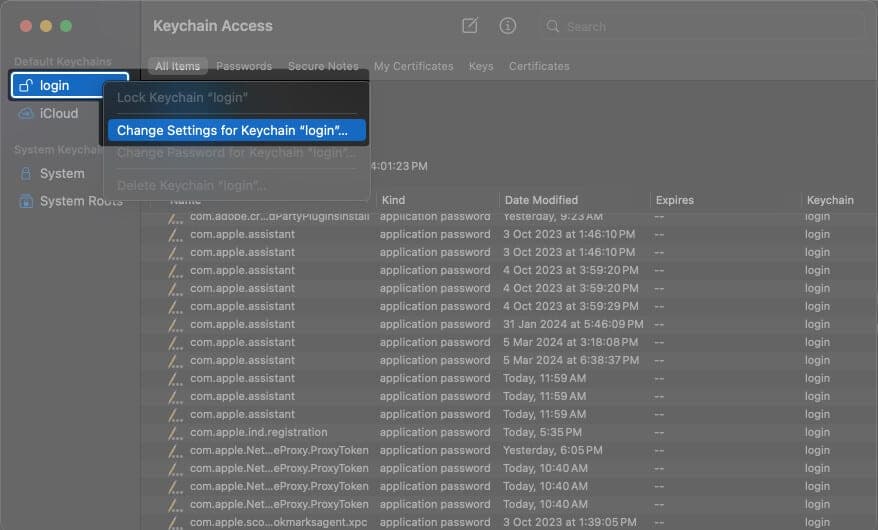Select the iCloud keychain
878x530 pixels.
[x=59, y=114]
